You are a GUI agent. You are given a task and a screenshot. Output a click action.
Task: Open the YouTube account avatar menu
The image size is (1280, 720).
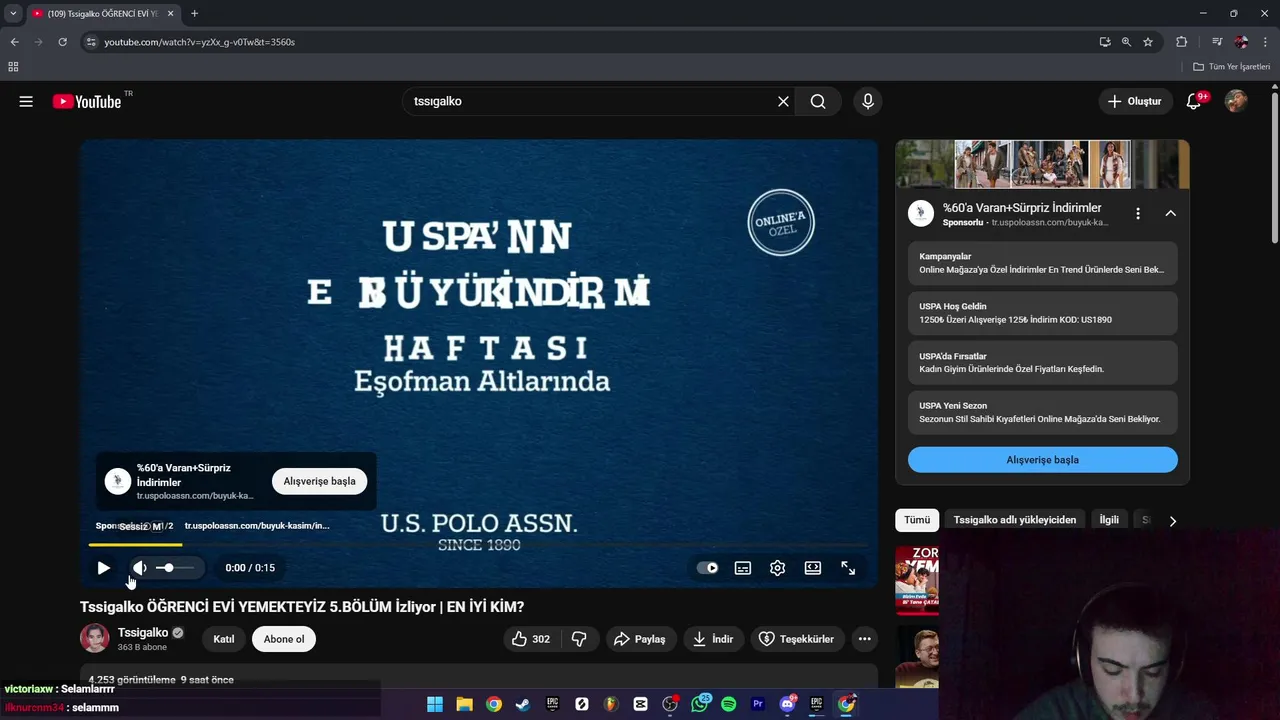point(1236,101)
